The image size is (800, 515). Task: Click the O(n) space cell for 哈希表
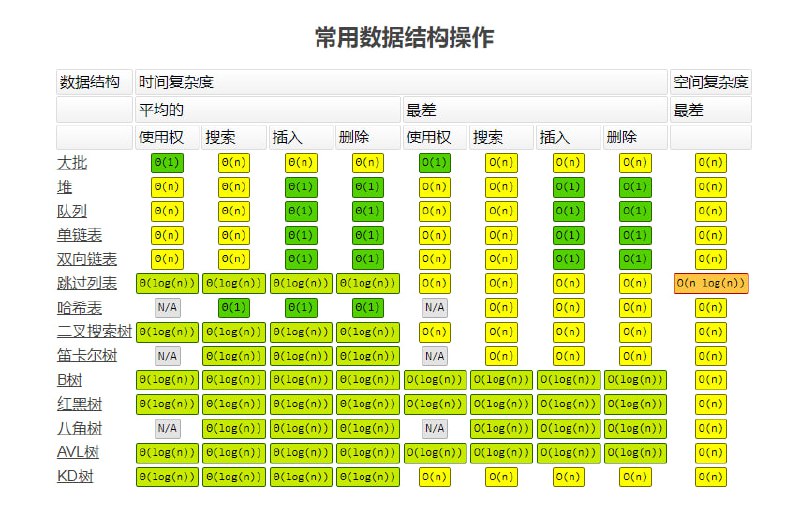pos(711,308)
